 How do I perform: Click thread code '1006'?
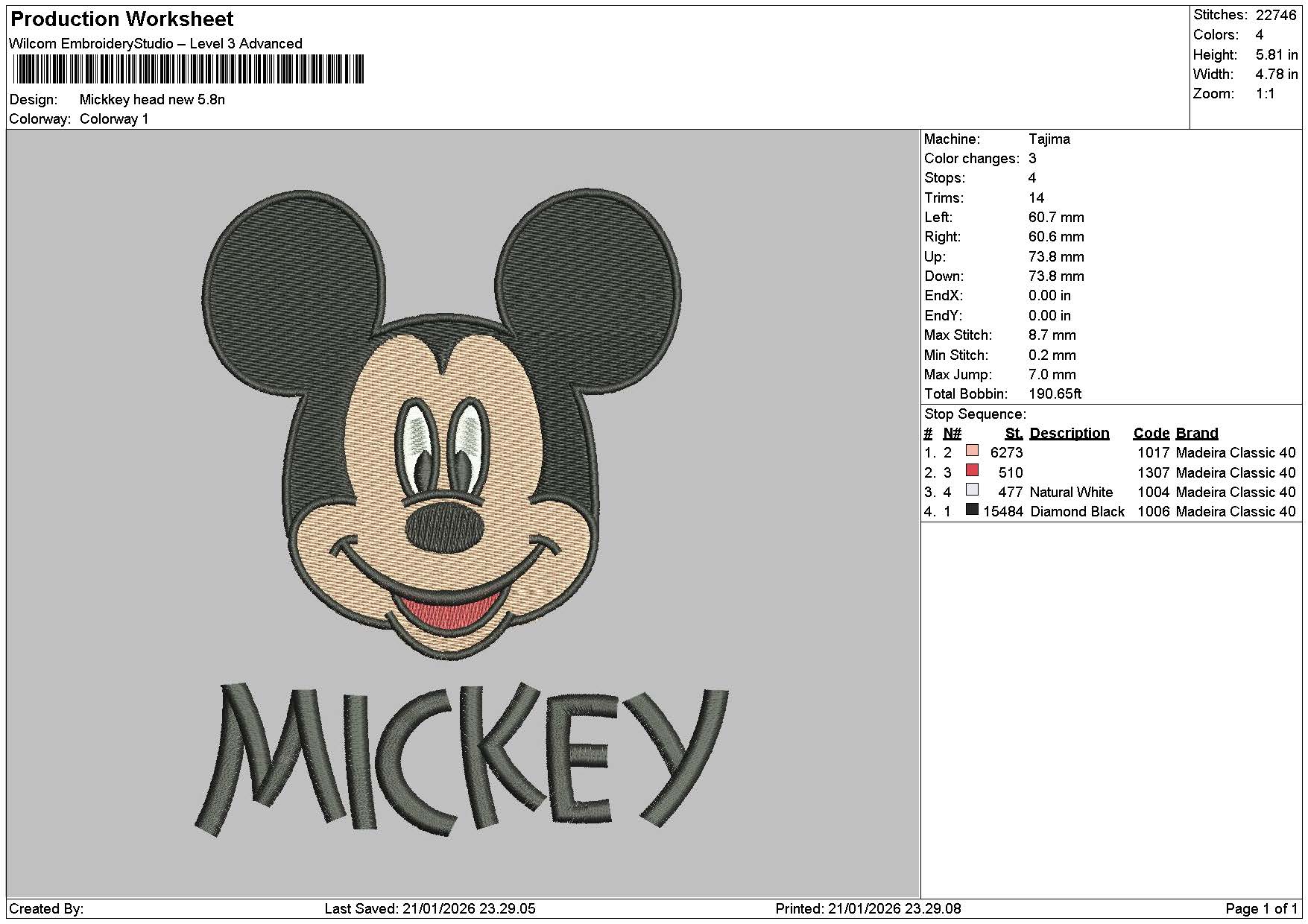[1153, 511]
